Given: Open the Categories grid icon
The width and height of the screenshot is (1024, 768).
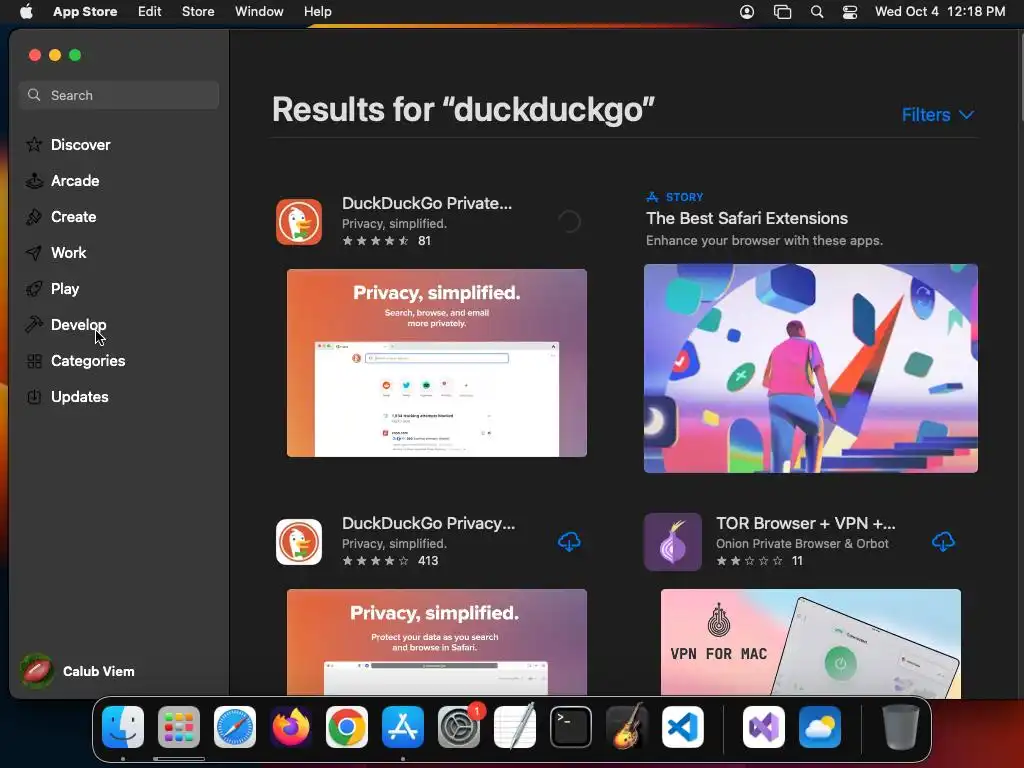Looking at the screenshot, I should [34, 360].
